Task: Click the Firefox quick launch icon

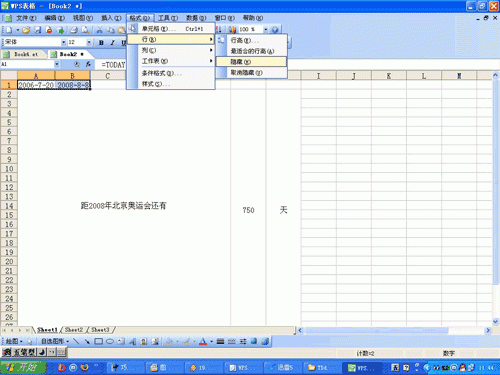Action: click(x=85, y=367)
